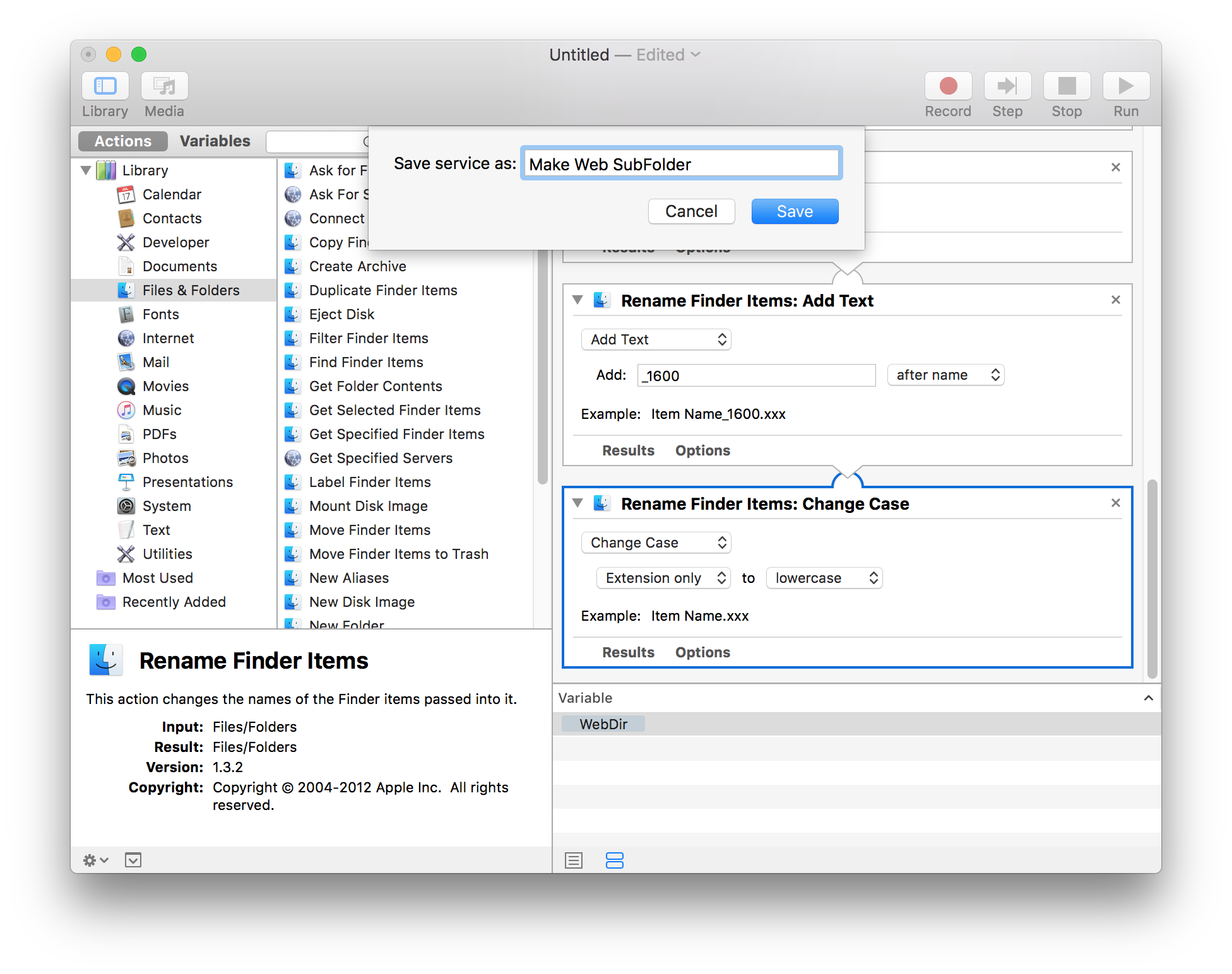Select the Create Archive action

(x=357, y=266)
